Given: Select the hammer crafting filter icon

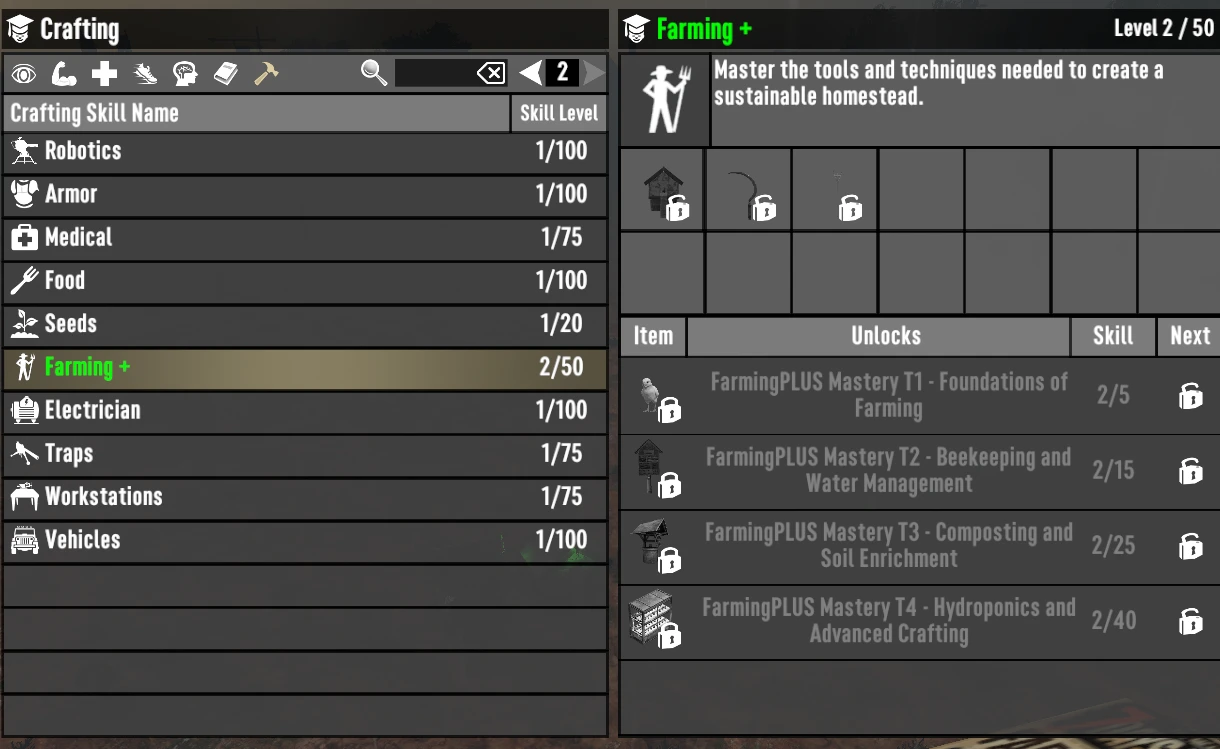Looking at the screenshot, I should click(x=266, y=73).
